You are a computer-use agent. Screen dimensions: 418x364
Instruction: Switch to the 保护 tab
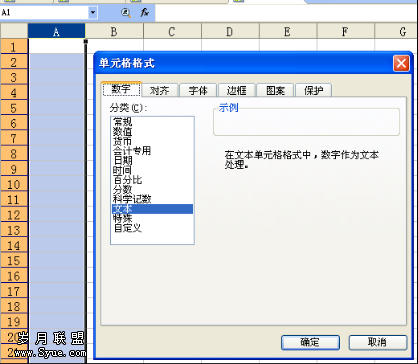(x=313, y=90)
